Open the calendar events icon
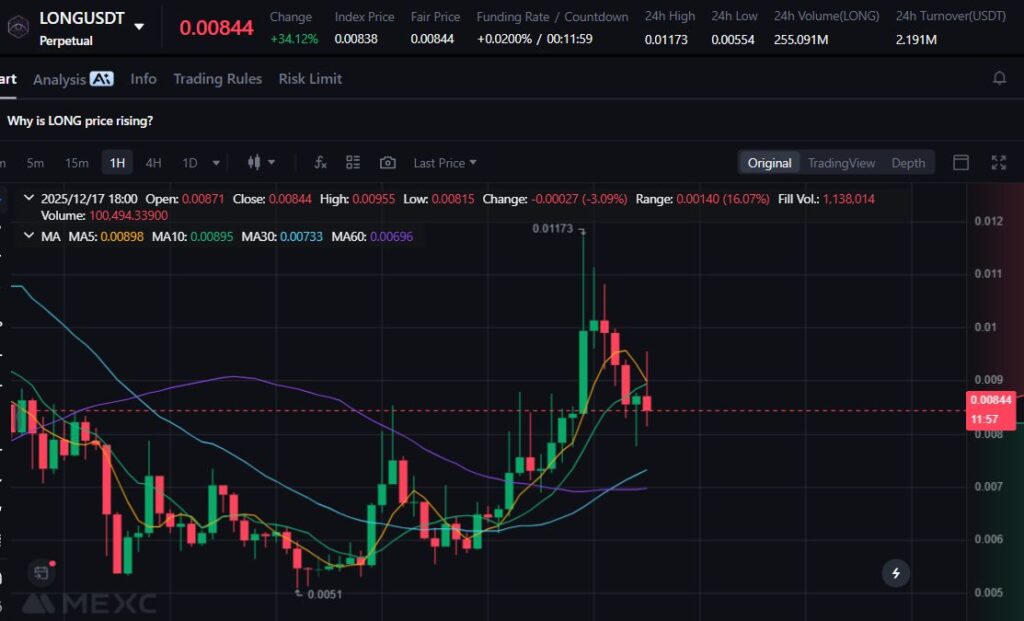 (41, 573)
